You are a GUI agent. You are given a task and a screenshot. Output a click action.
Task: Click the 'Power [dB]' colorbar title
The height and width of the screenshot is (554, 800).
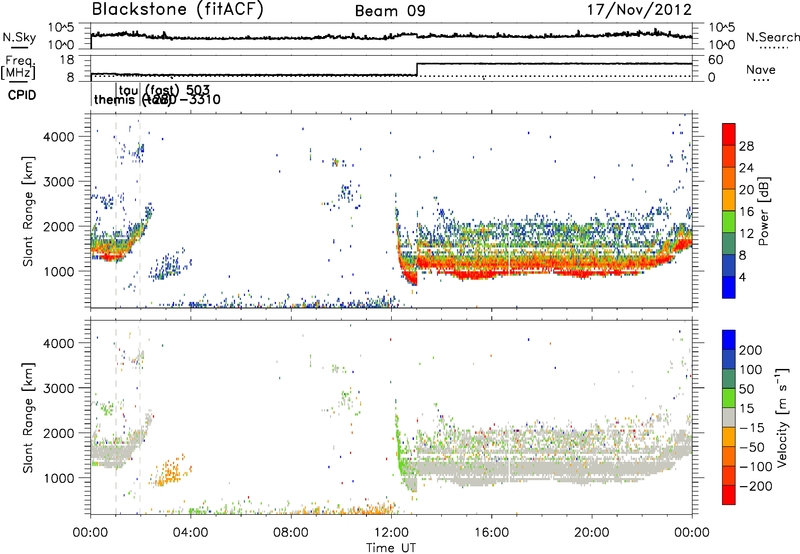point(763,212)
